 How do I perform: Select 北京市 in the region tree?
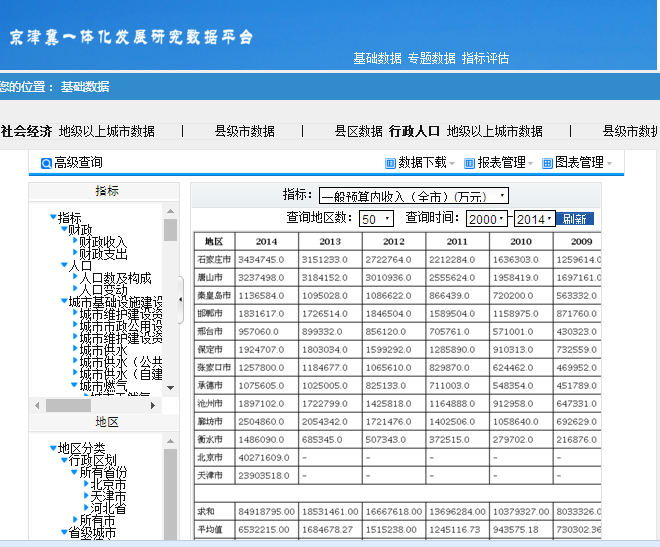108,484
